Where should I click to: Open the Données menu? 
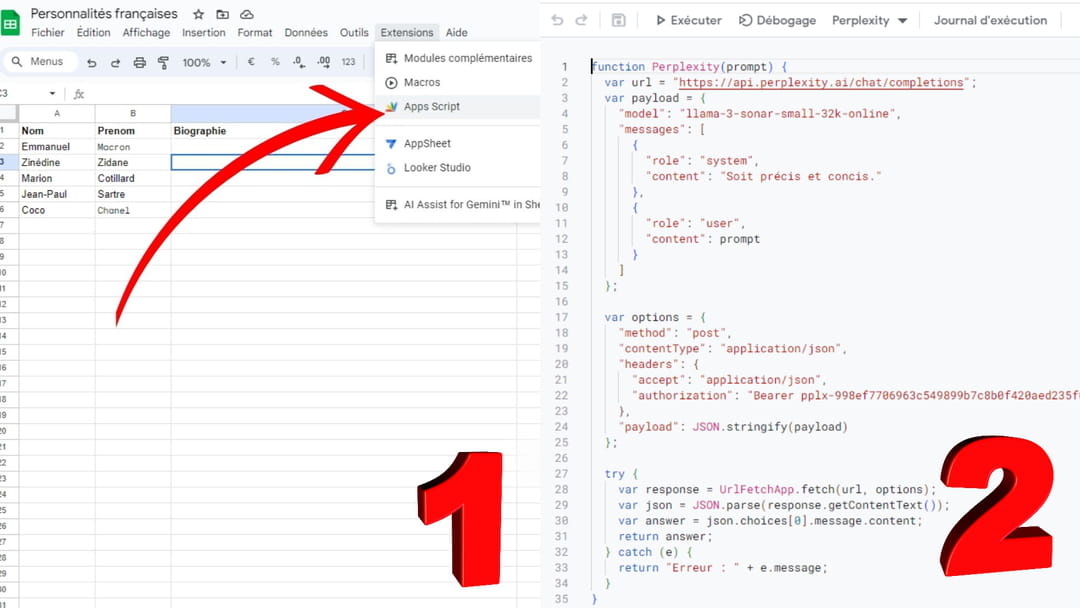(306, 32)
